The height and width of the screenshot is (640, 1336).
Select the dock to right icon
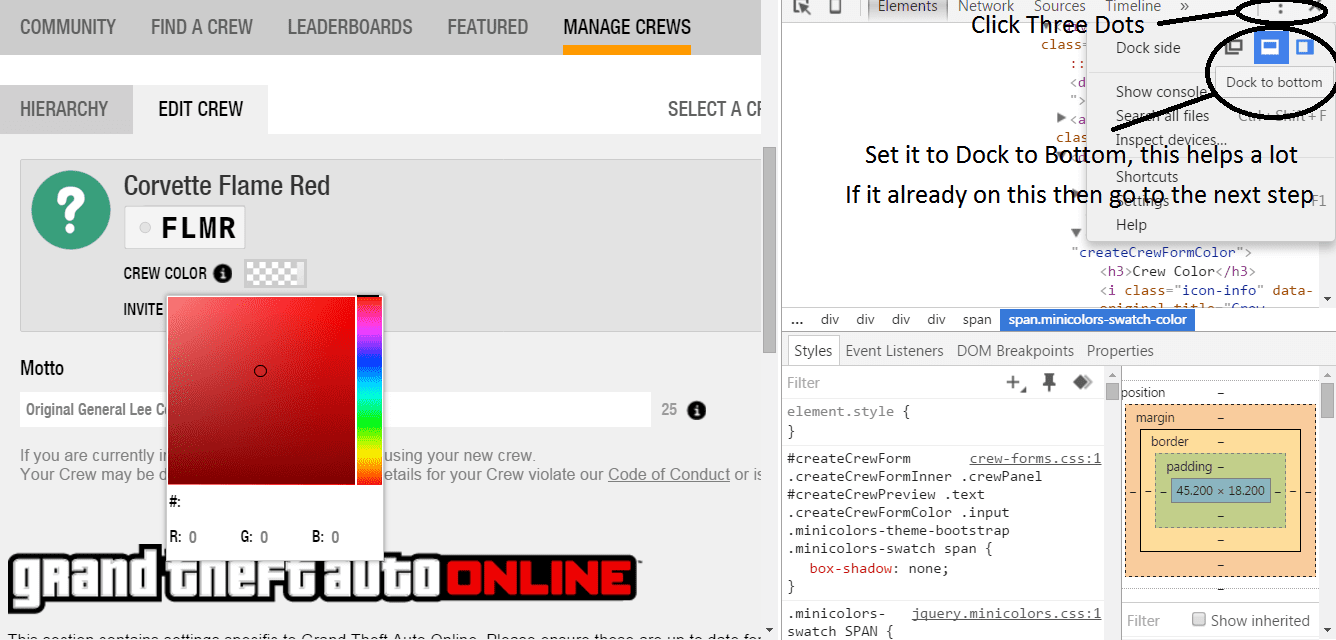tap(1304, 47)
